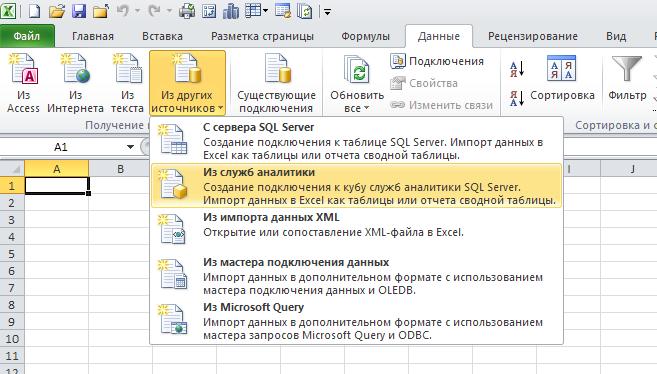Choose С сервера SQL Server
The image size is (657, 374).
[x=356, y=141]
